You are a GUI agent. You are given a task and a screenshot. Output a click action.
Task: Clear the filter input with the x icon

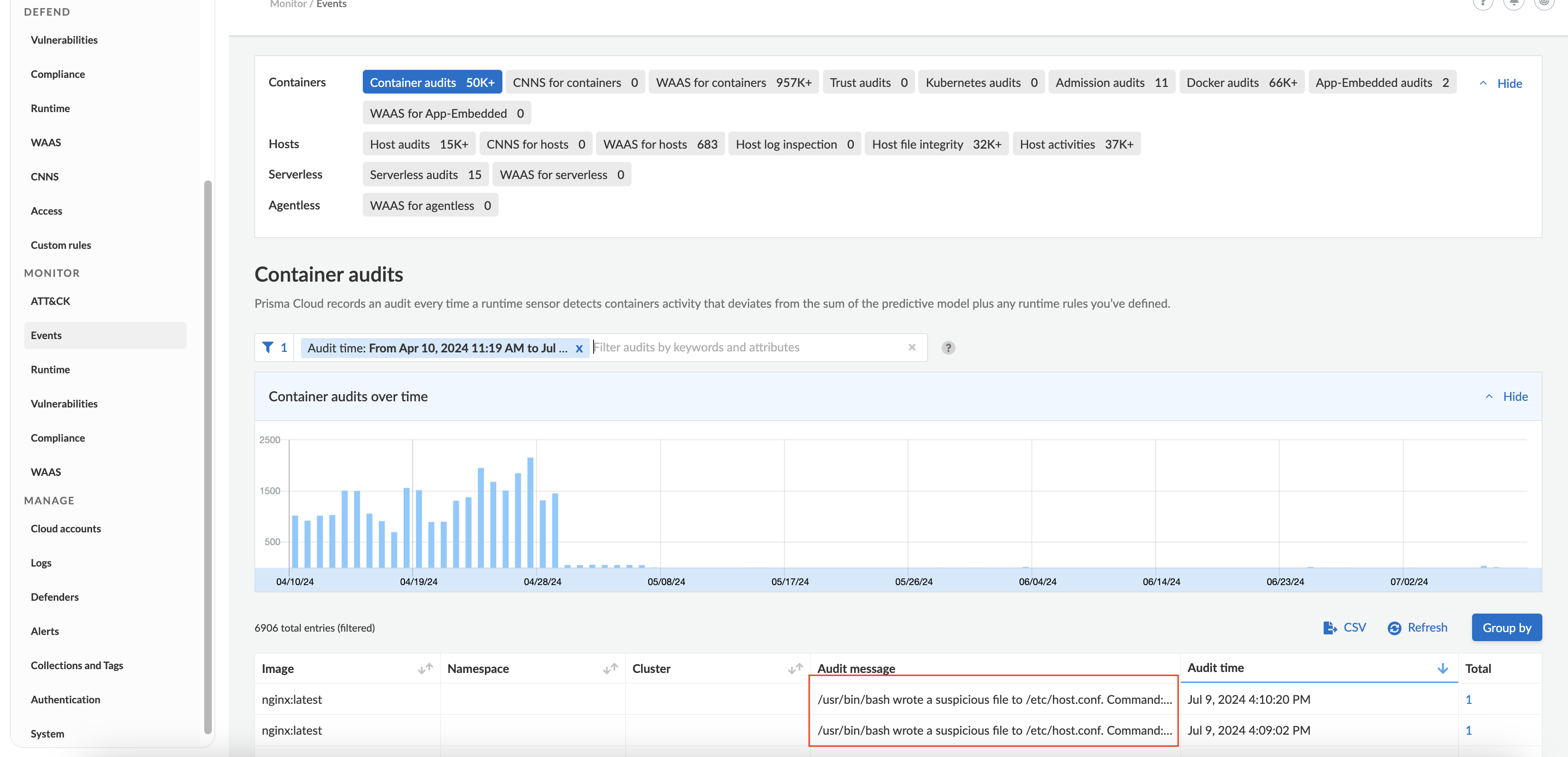click(x=911, y=348)
